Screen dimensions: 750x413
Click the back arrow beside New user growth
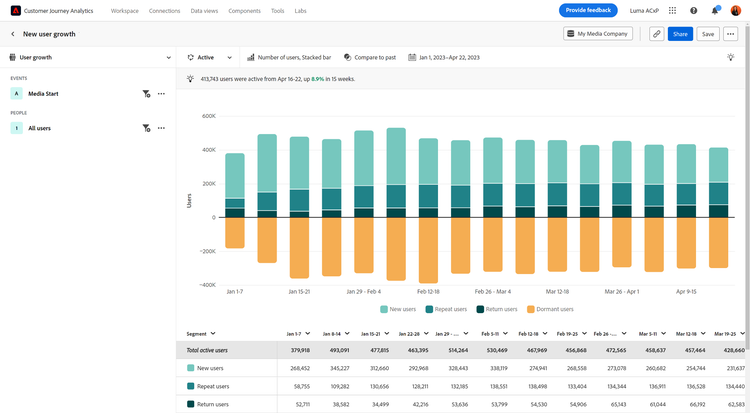12,34
